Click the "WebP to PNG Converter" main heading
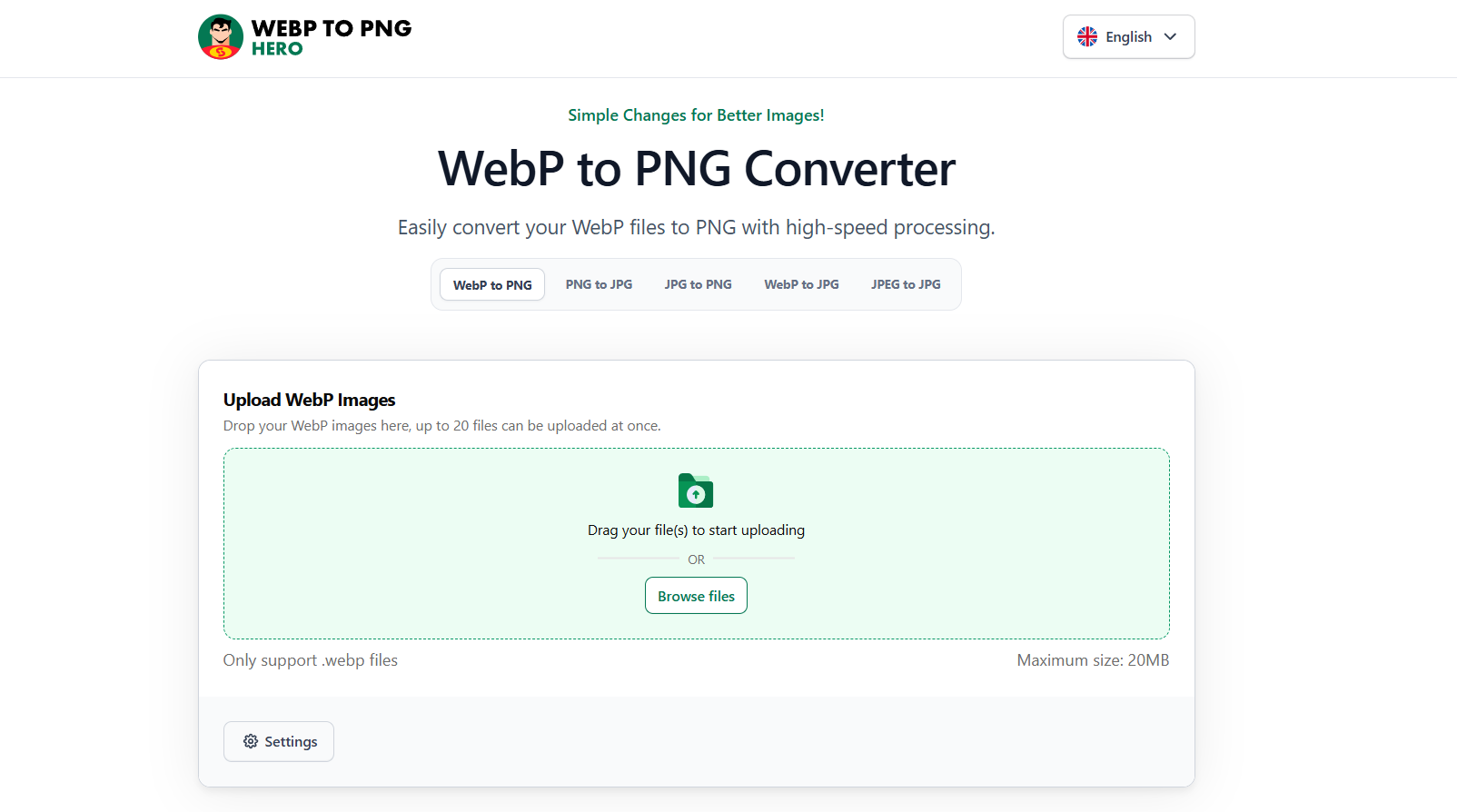Image resolution: width=1457 pixels, height=812 pixels. (x=697, y=169)
